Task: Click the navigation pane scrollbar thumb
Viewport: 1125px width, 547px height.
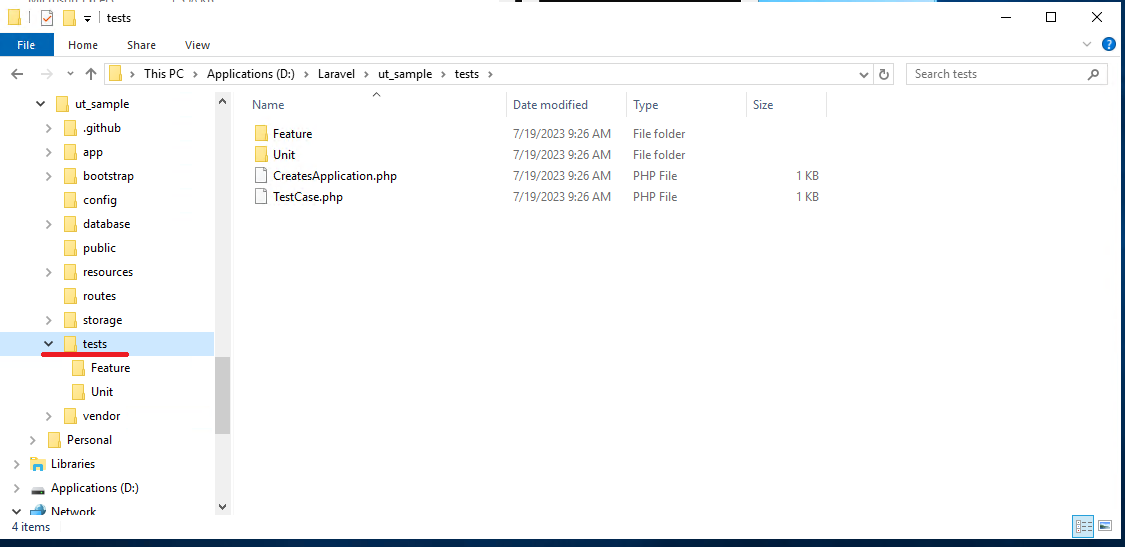Action: tap(222, 395)
